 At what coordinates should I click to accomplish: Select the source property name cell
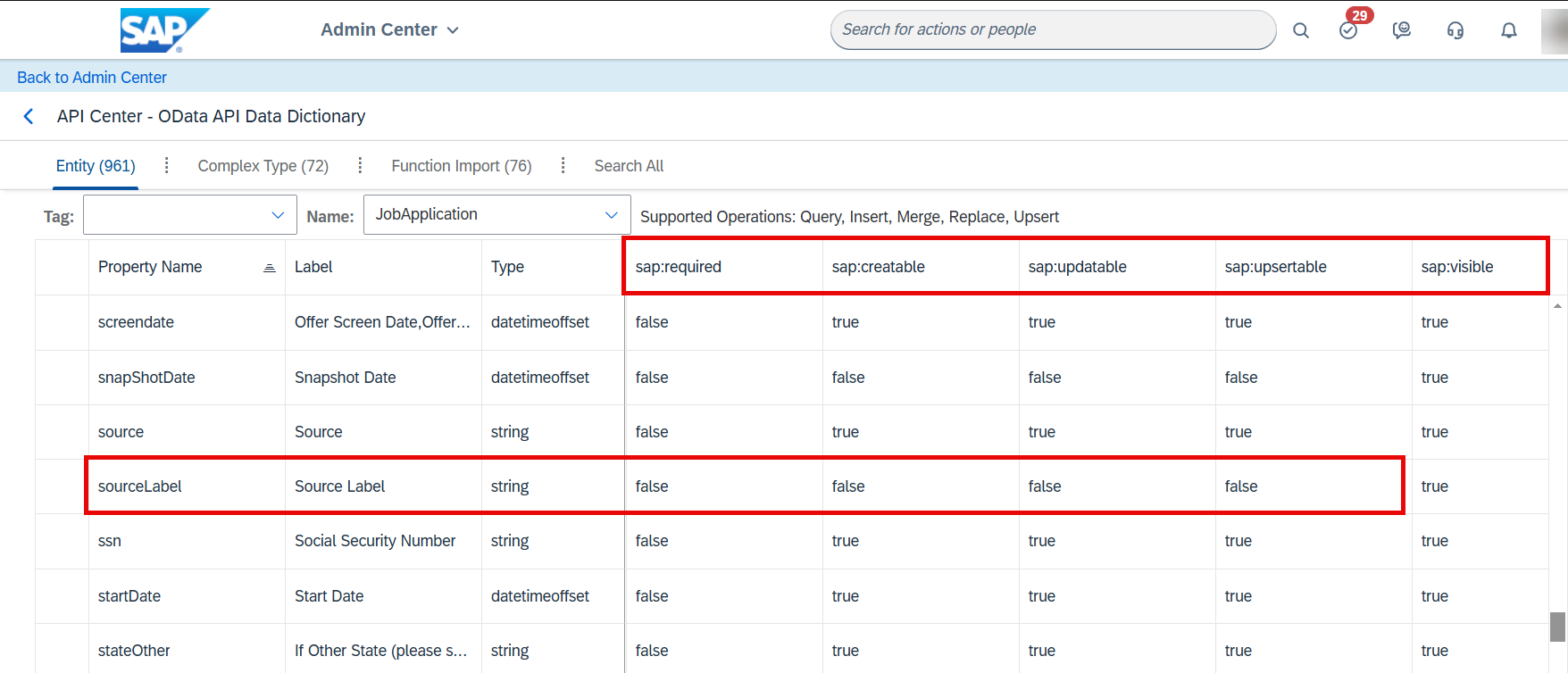pyautogui.click(x=187, y=432)
